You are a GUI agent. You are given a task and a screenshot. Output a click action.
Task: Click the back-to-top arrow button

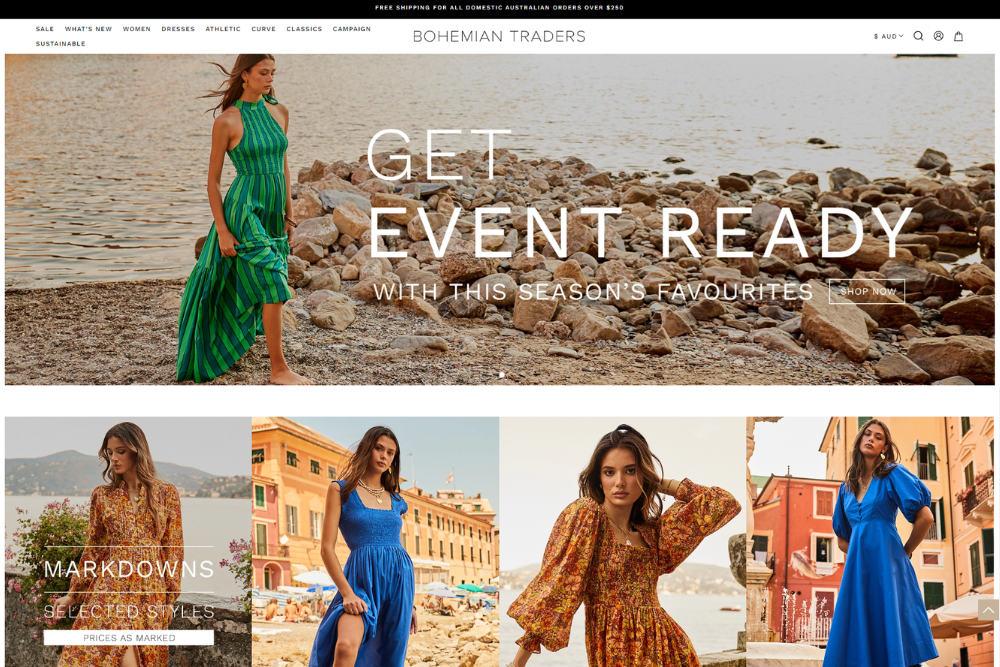coord(988,610)
